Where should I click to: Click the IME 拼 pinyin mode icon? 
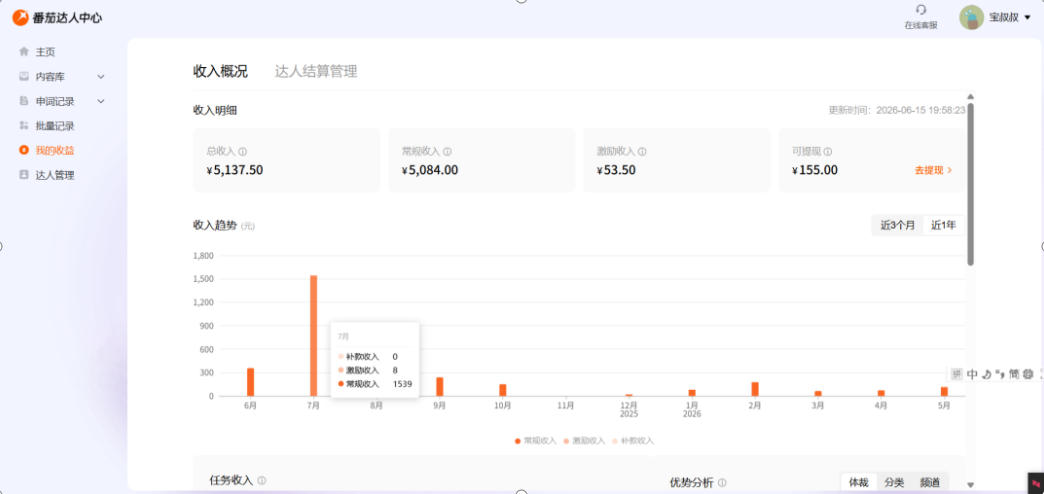[x=956, y=374]
